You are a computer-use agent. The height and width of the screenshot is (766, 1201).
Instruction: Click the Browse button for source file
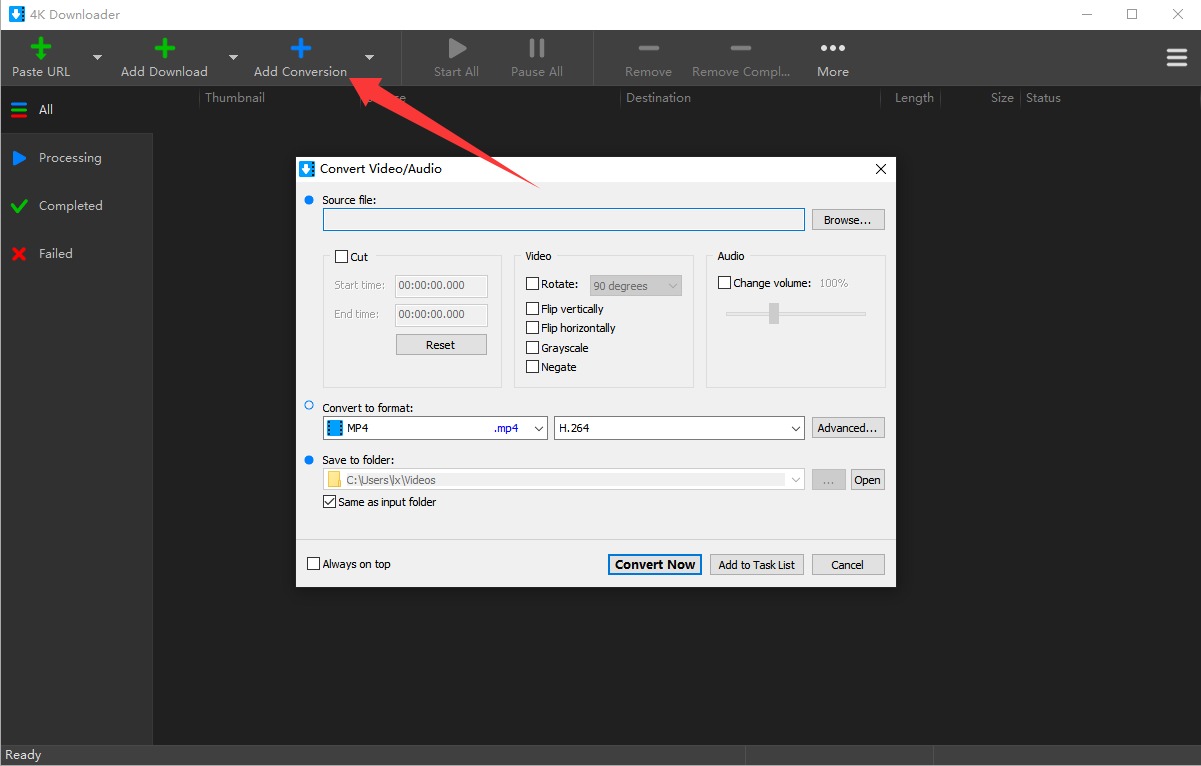point(848,220)
